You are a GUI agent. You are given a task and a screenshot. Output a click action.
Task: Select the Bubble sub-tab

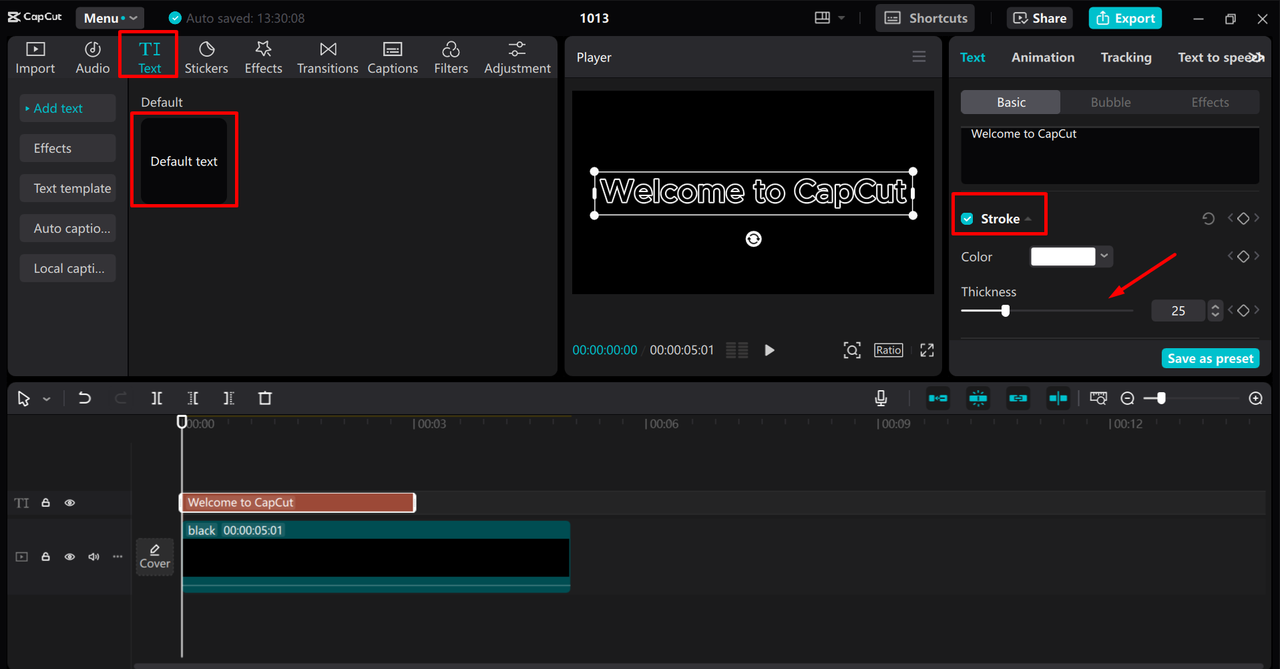point(1111,102)
